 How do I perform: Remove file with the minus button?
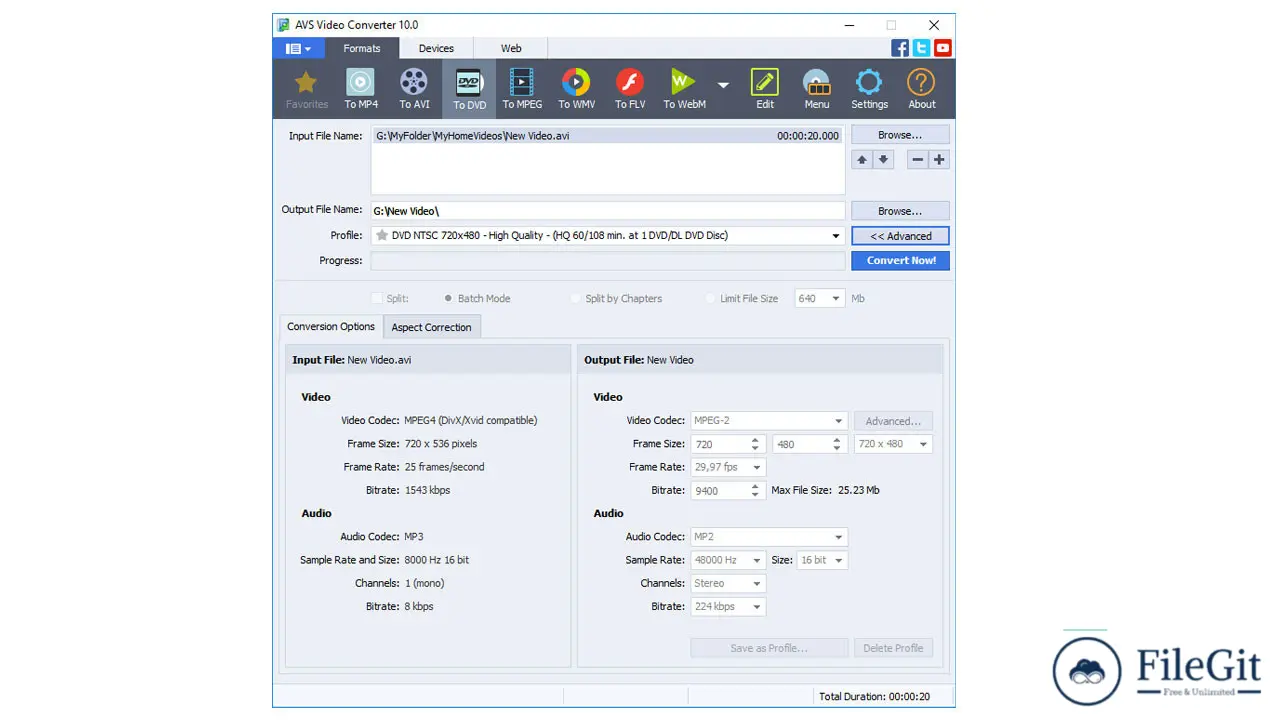tap(917, 159)
